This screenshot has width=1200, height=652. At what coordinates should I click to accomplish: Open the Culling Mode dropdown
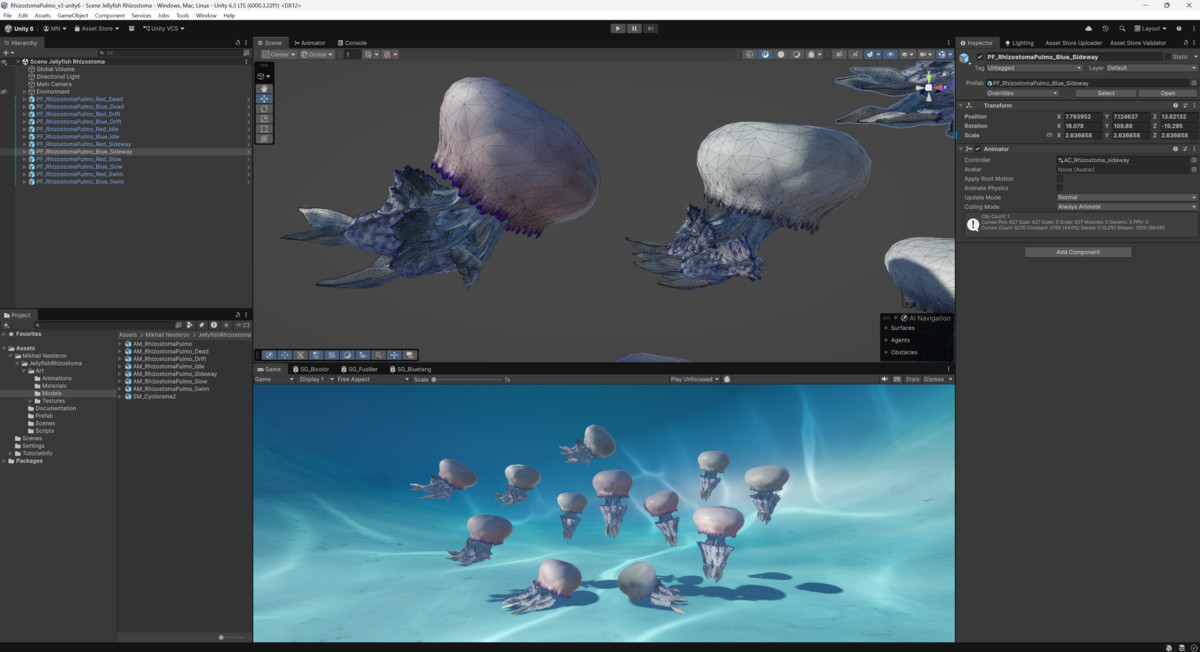(1126, 206)
